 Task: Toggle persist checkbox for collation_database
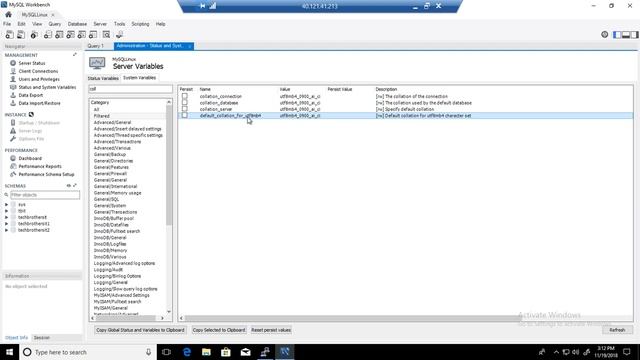[184, 103]
